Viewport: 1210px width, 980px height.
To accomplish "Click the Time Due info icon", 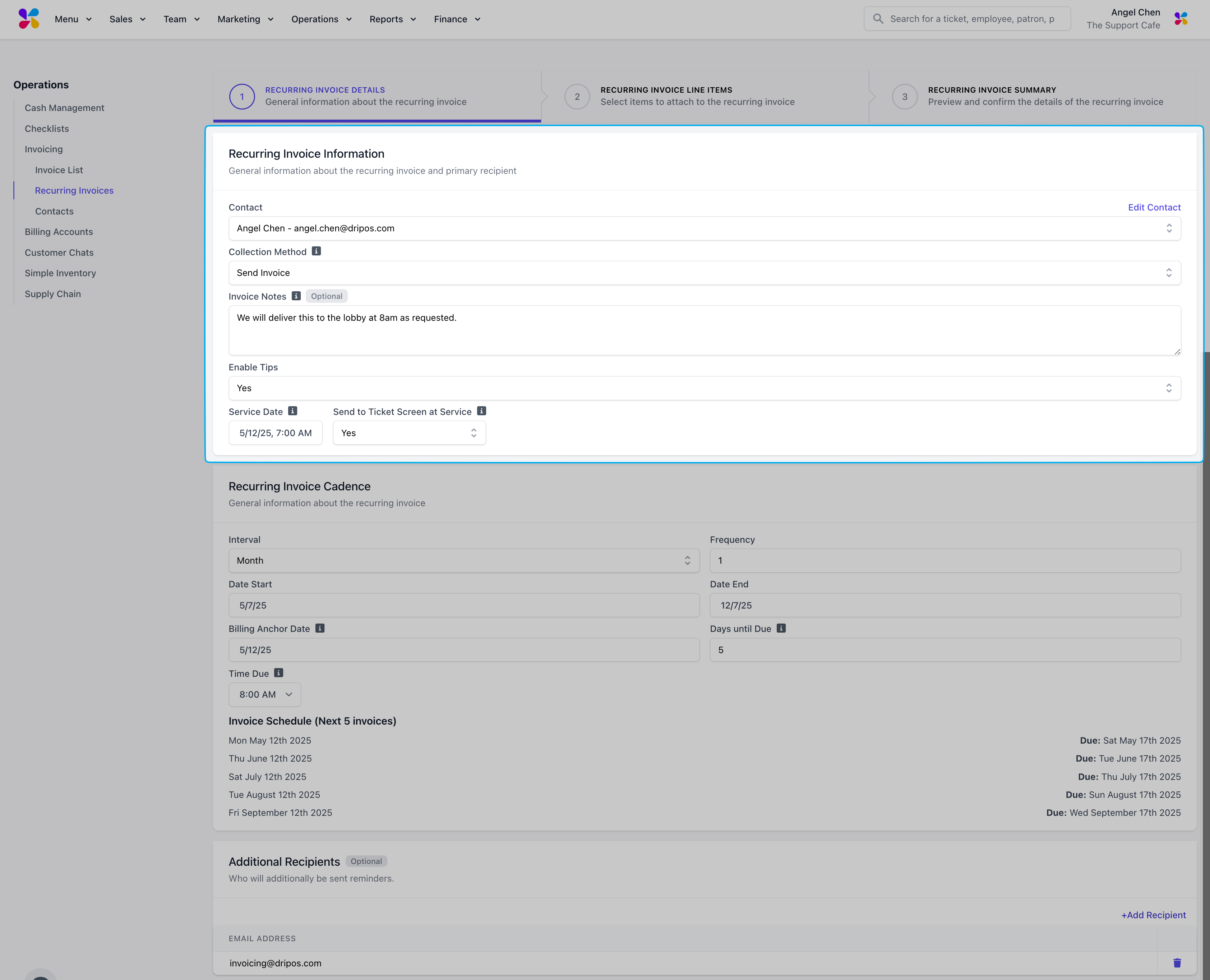I will click(278, 673).
